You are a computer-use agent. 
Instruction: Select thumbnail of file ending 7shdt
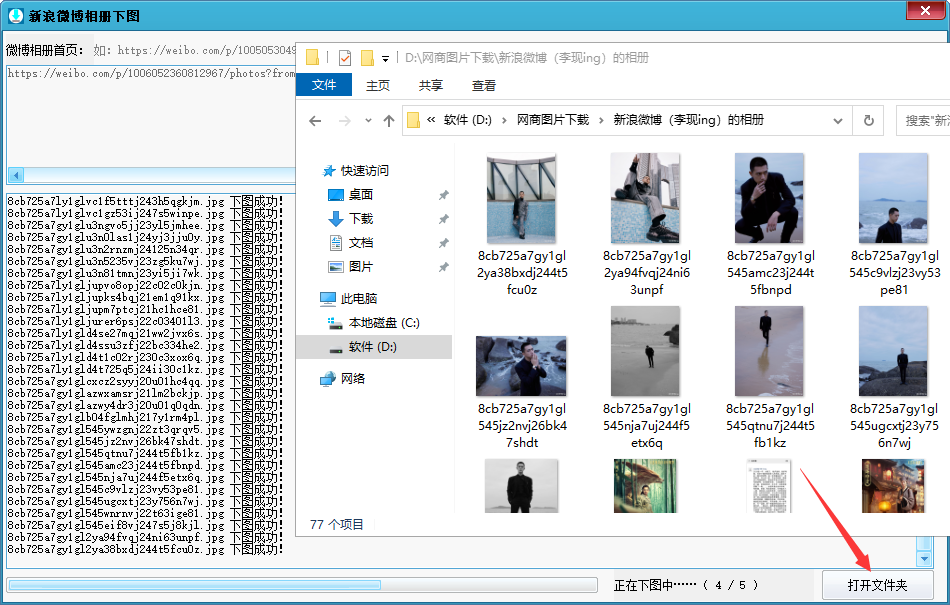coord(521,366)
